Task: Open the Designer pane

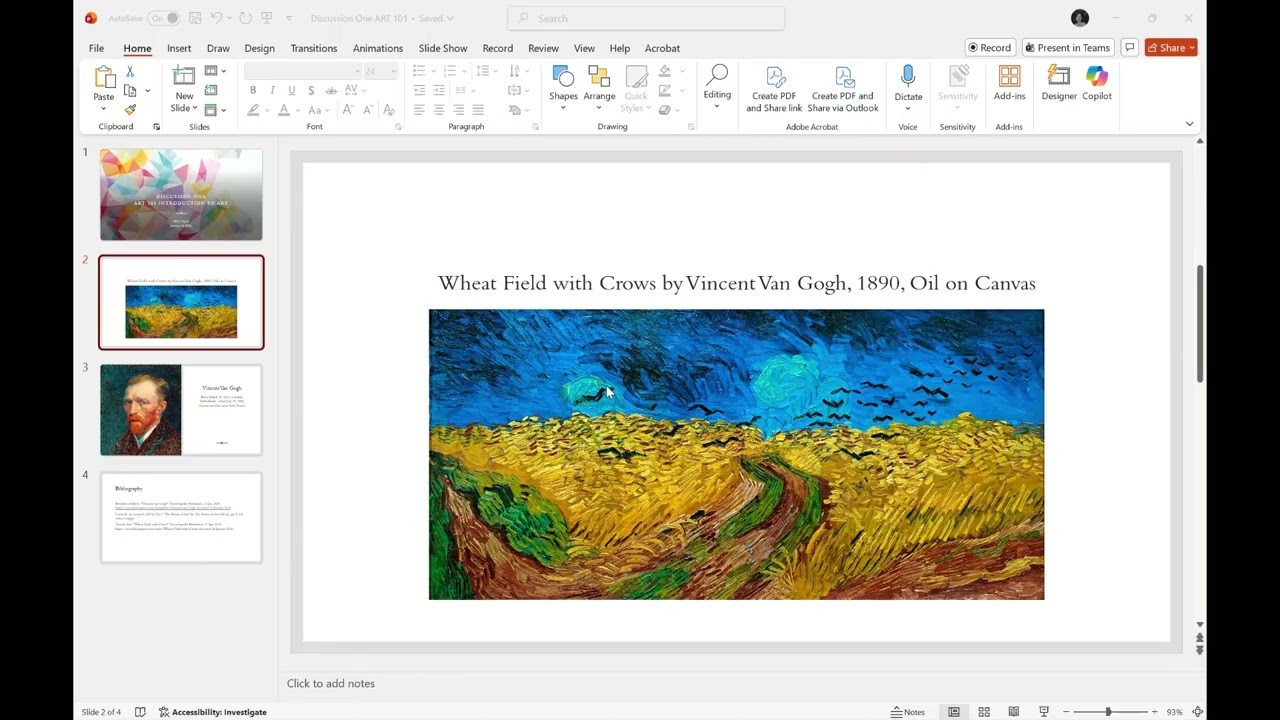Action: pyautogui.click(x=1059, y=85)
